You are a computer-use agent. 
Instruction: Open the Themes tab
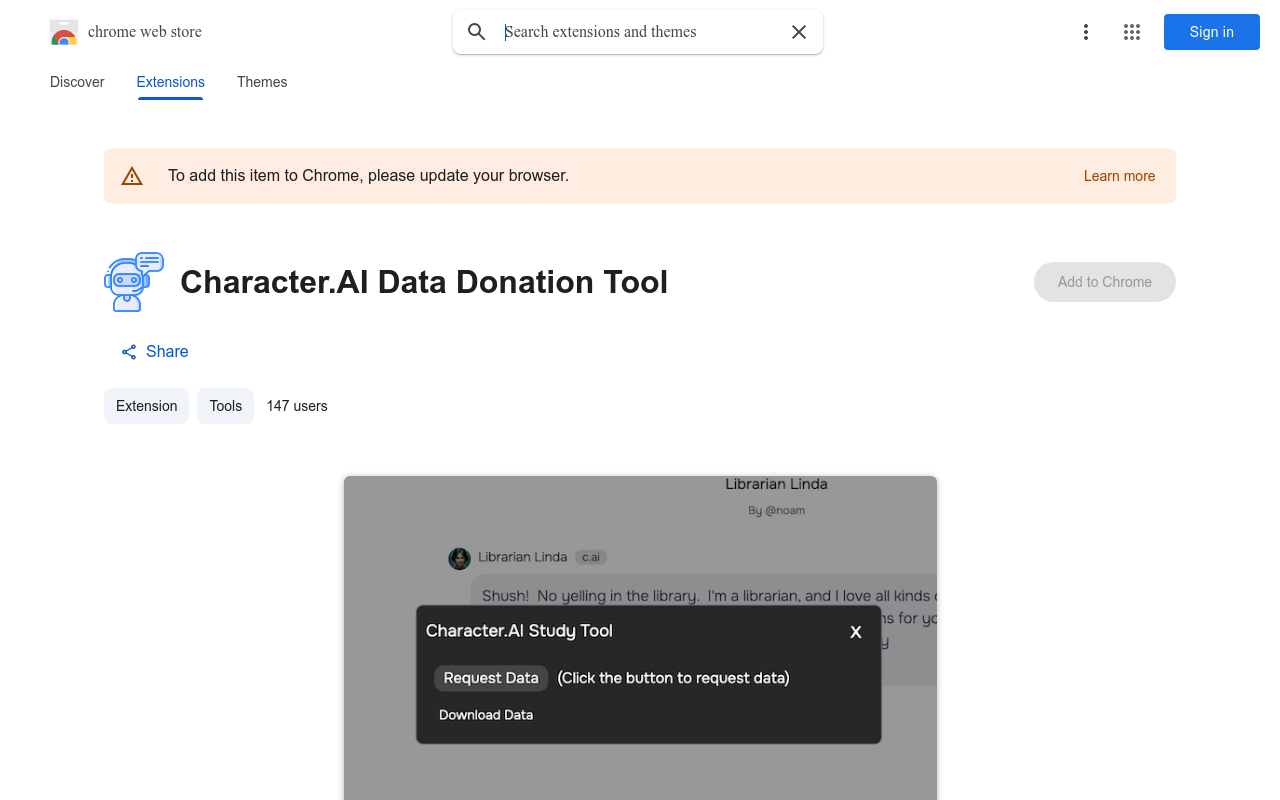tap(262, 82)
